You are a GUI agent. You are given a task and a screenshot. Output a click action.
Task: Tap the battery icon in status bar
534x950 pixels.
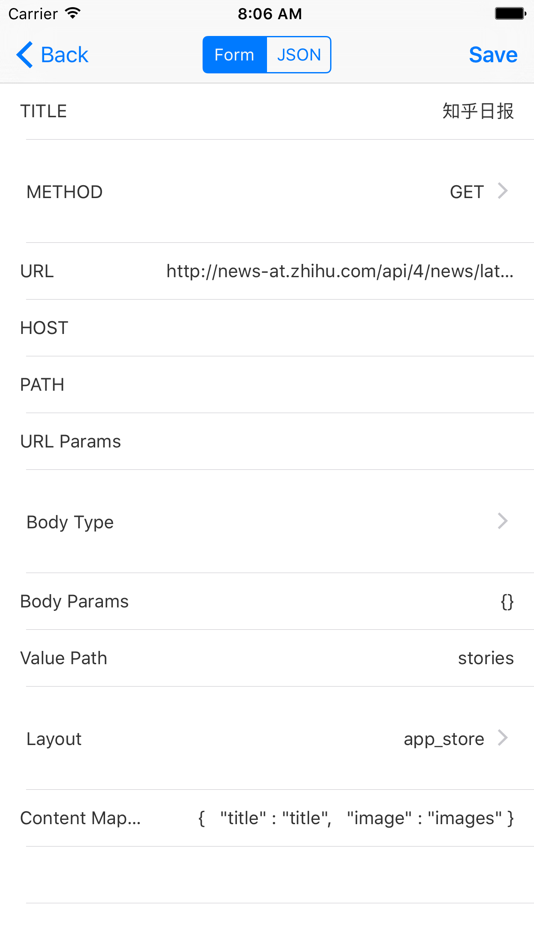pyautogui.click(x=510, y=13)
